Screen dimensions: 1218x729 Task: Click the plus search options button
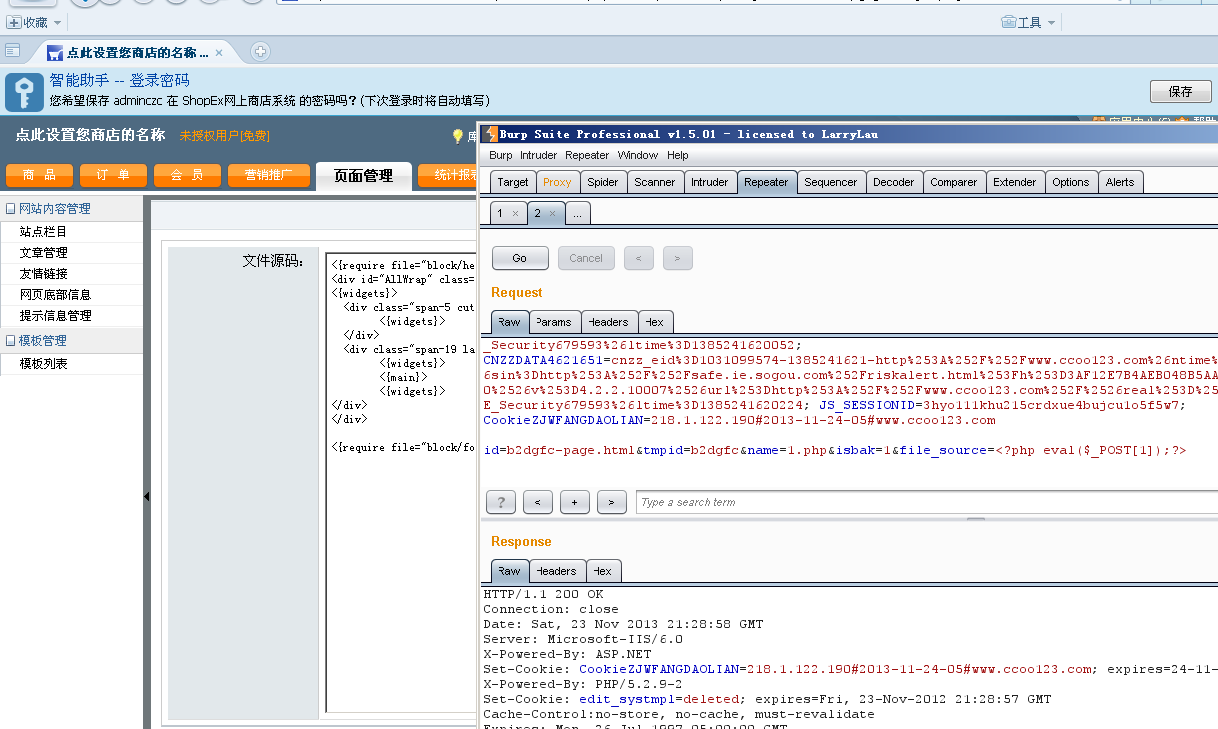click(x=575, y=502)
